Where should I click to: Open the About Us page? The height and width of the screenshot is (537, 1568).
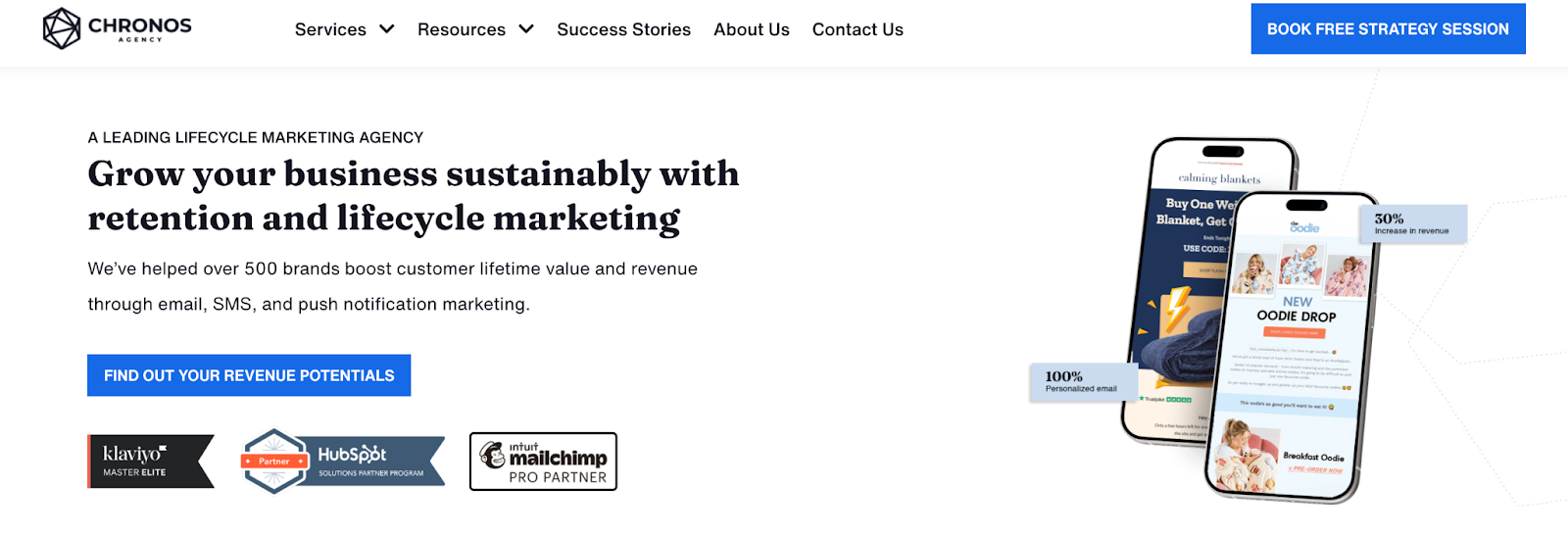(x=752, y=29)
